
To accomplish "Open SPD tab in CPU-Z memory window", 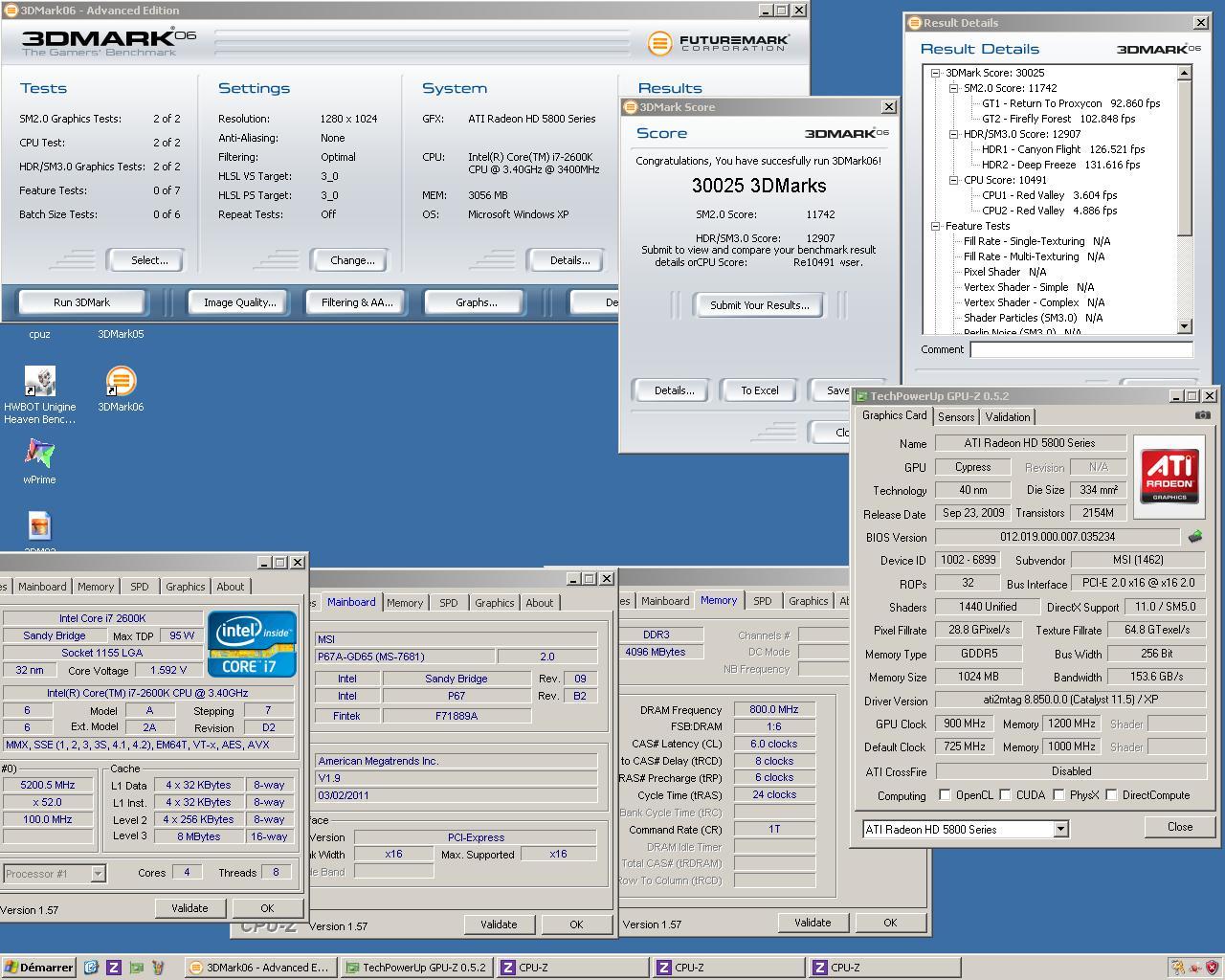I will [762, 601].
